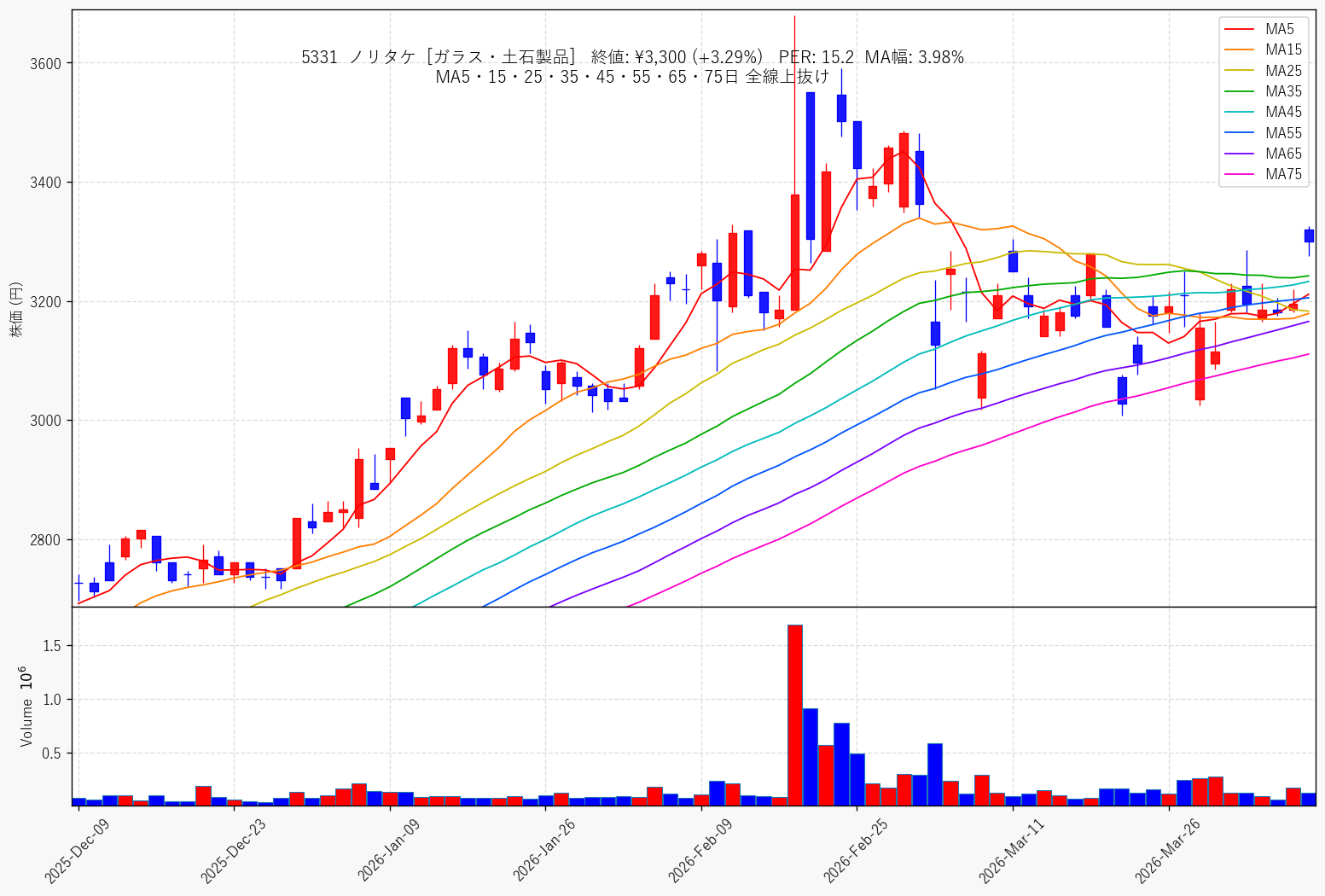Click the MA55 legend label
The image size is (1325, 896).
coord(1283,133)
